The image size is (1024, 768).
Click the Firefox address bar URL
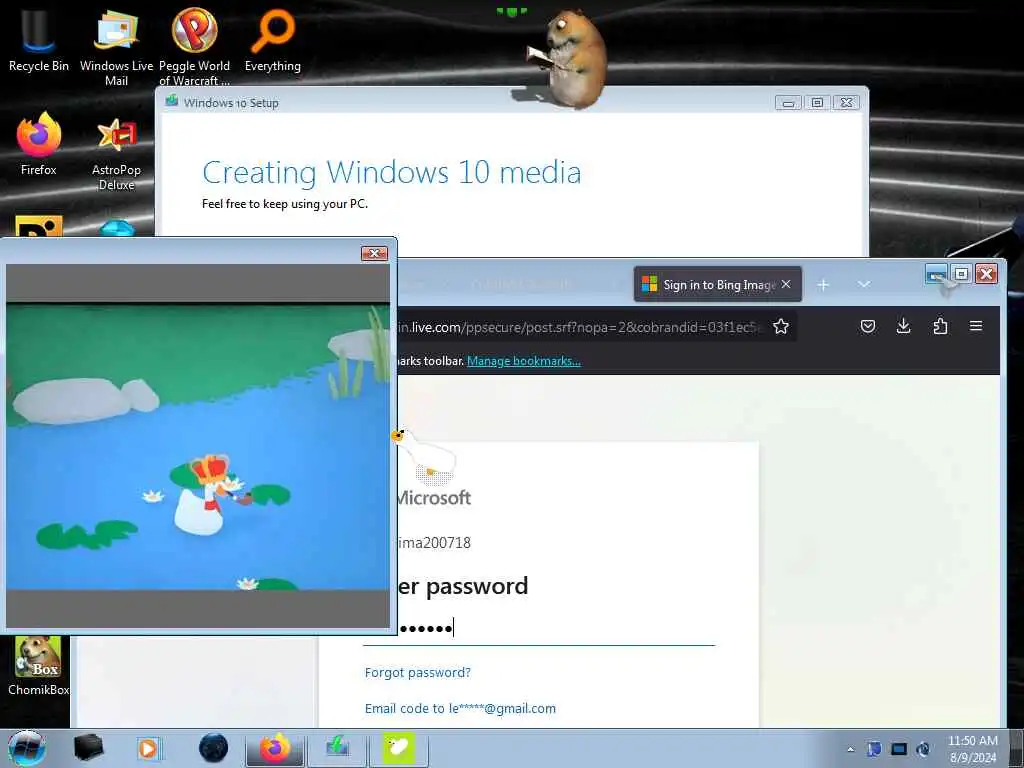[x=578, y=327]
